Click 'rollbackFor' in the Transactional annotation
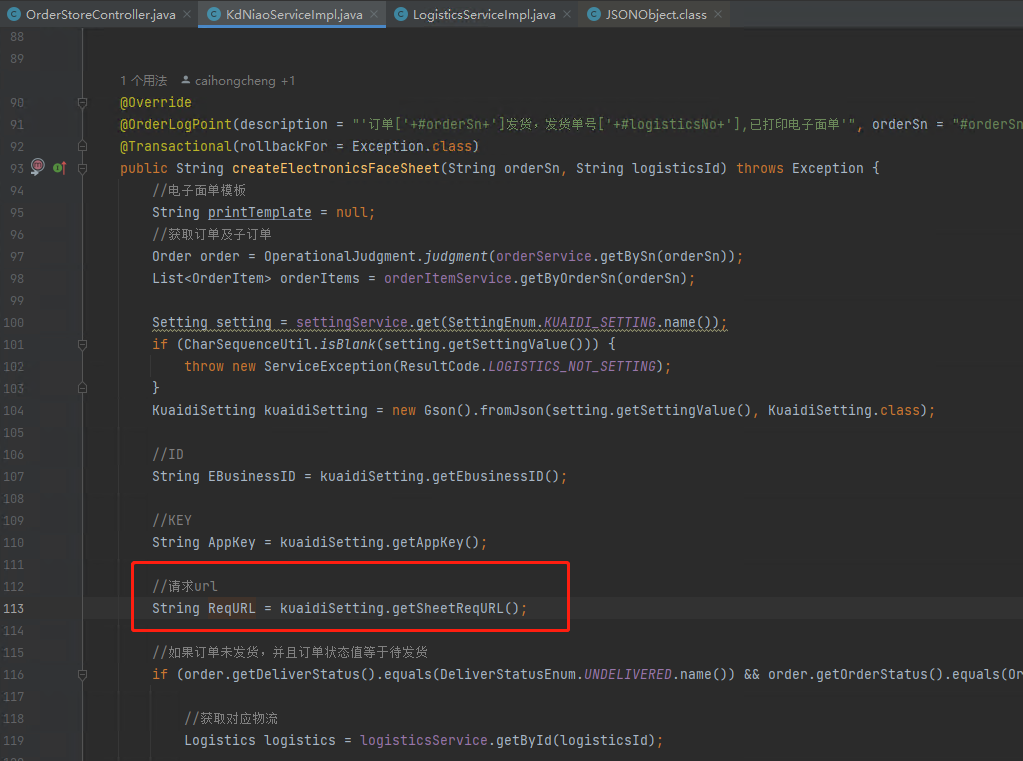The image size is (1023, 761). (x=284, y=146)
